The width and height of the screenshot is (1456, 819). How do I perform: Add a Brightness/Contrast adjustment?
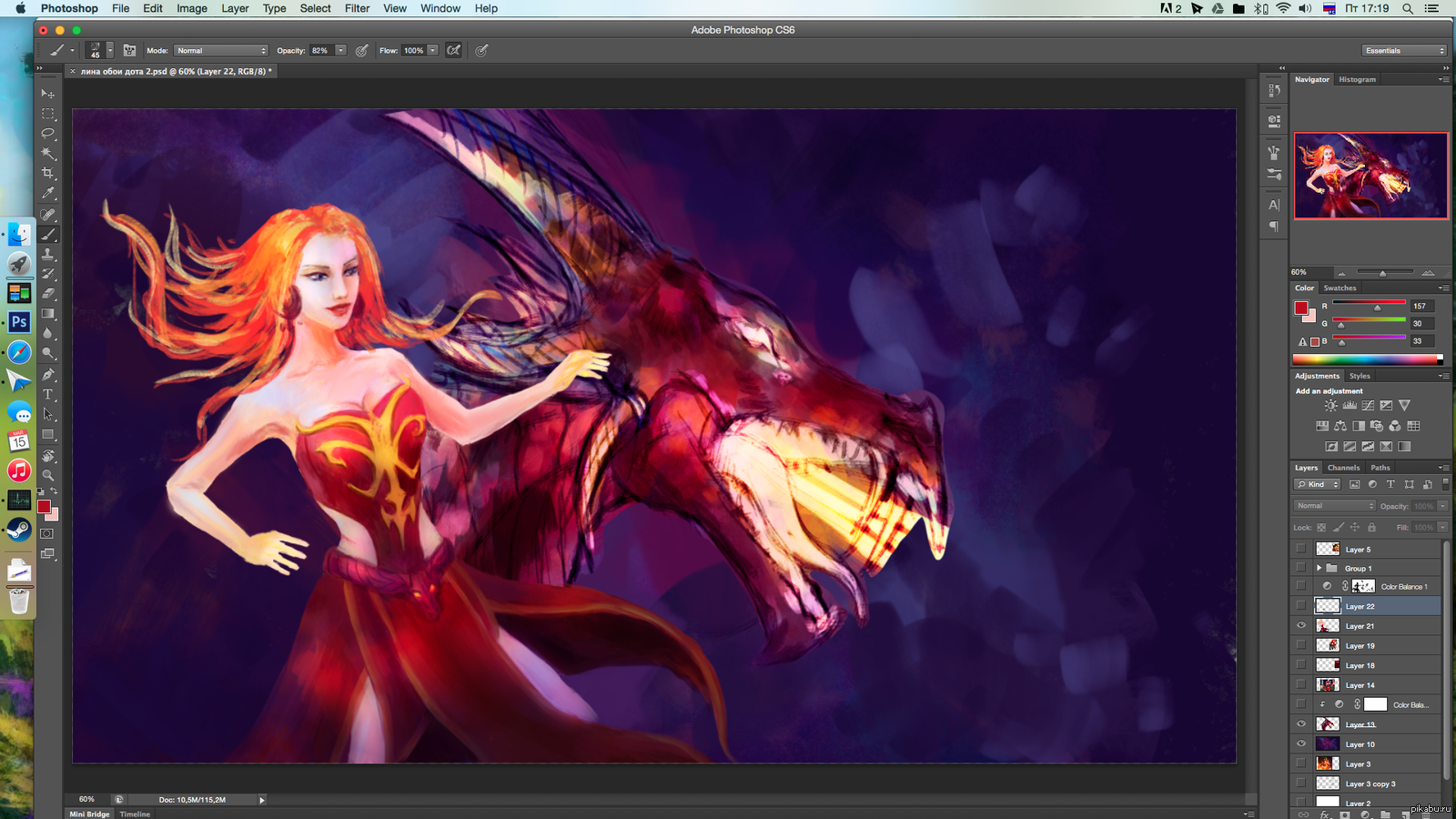coord(1331,406)
